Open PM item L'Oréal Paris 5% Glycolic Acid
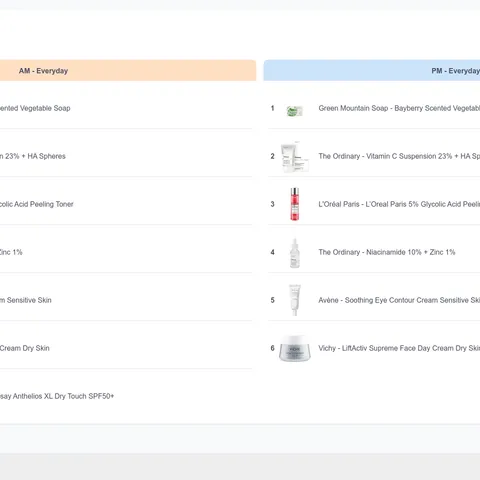 tap(399, 204)
